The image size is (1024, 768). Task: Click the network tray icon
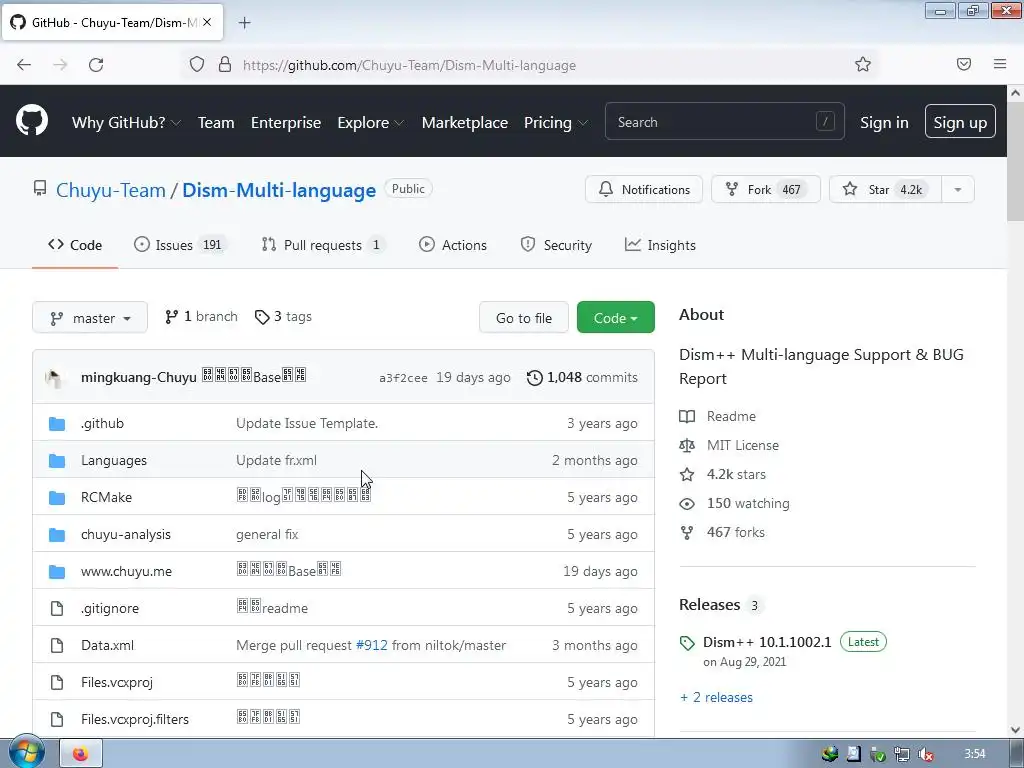coord(902,754)
